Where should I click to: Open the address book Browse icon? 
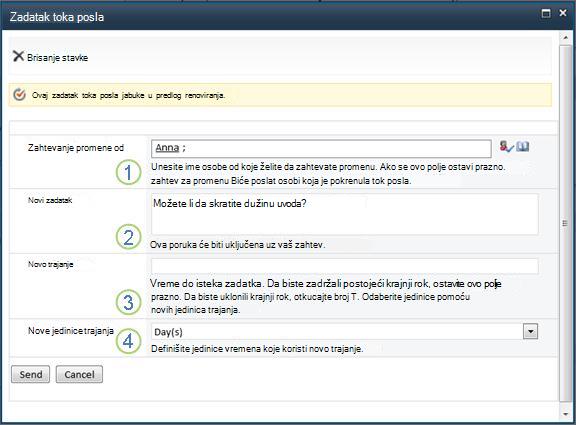click(x=522, y=147)
